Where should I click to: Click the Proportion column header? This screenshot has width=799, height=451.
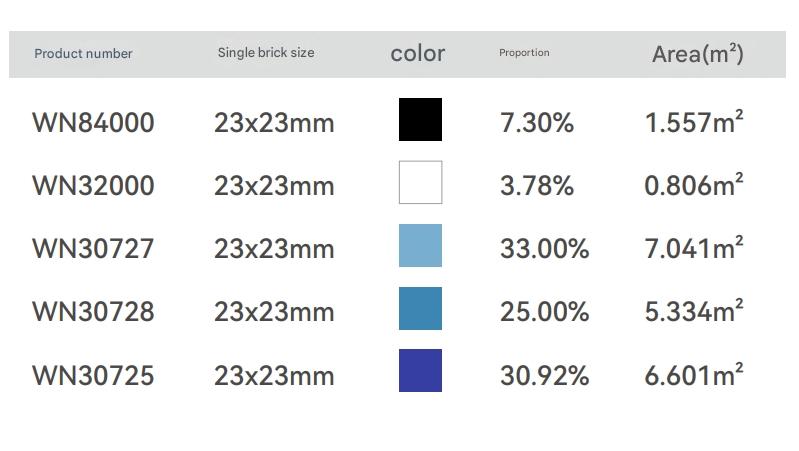[524, 53]
